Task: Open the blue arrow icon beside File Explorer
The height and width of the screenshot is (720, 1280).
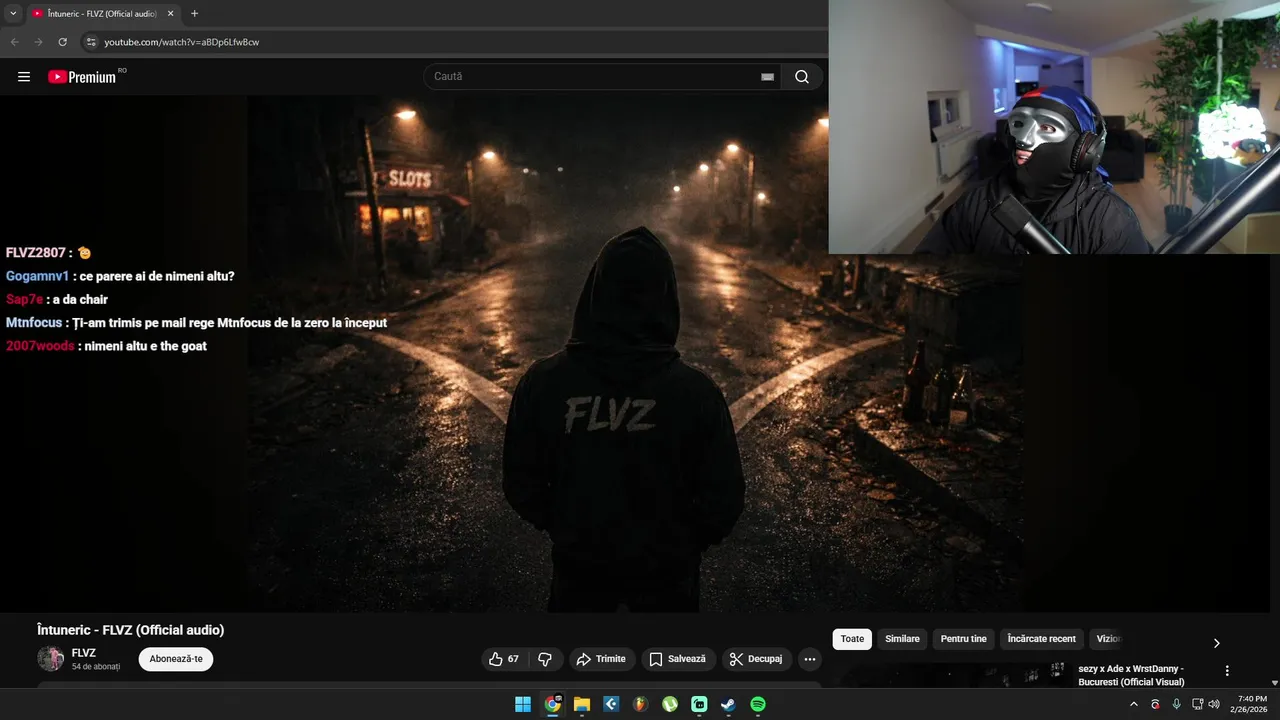Action: 611,704
